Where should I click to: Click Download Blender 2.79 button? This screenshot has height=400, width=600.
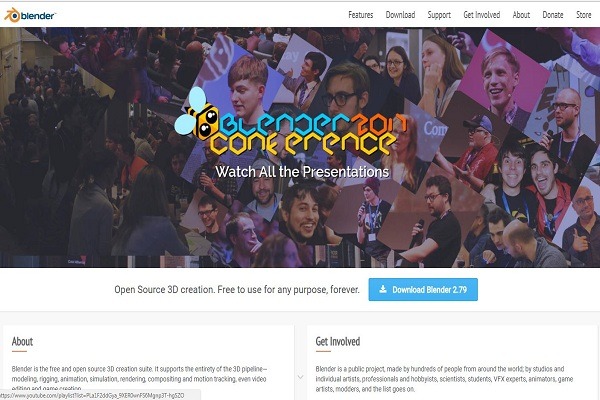pos(423,289)
